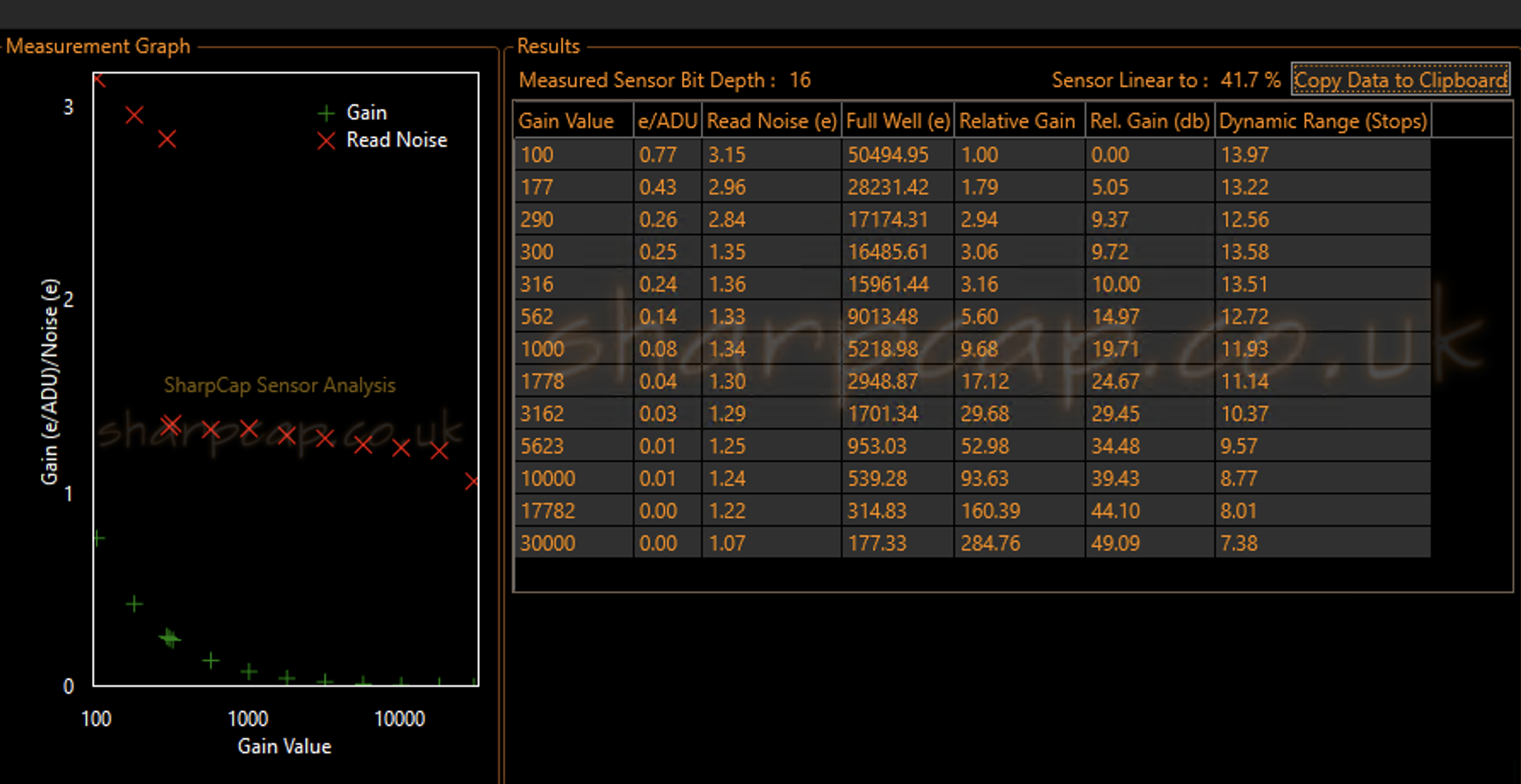Click the SharpCap Sensor Analysis graph title

(x=280, y=385)
